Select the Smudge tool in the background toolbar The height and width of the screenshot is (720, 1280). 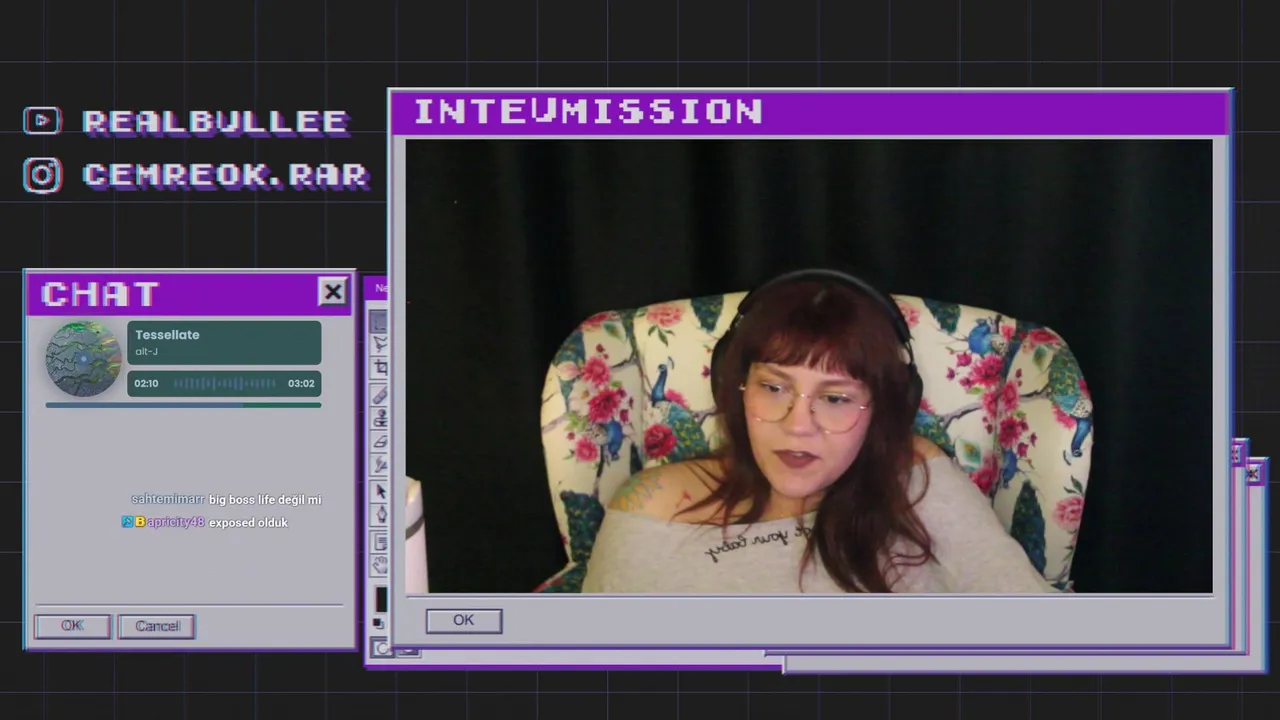[379, 466]
